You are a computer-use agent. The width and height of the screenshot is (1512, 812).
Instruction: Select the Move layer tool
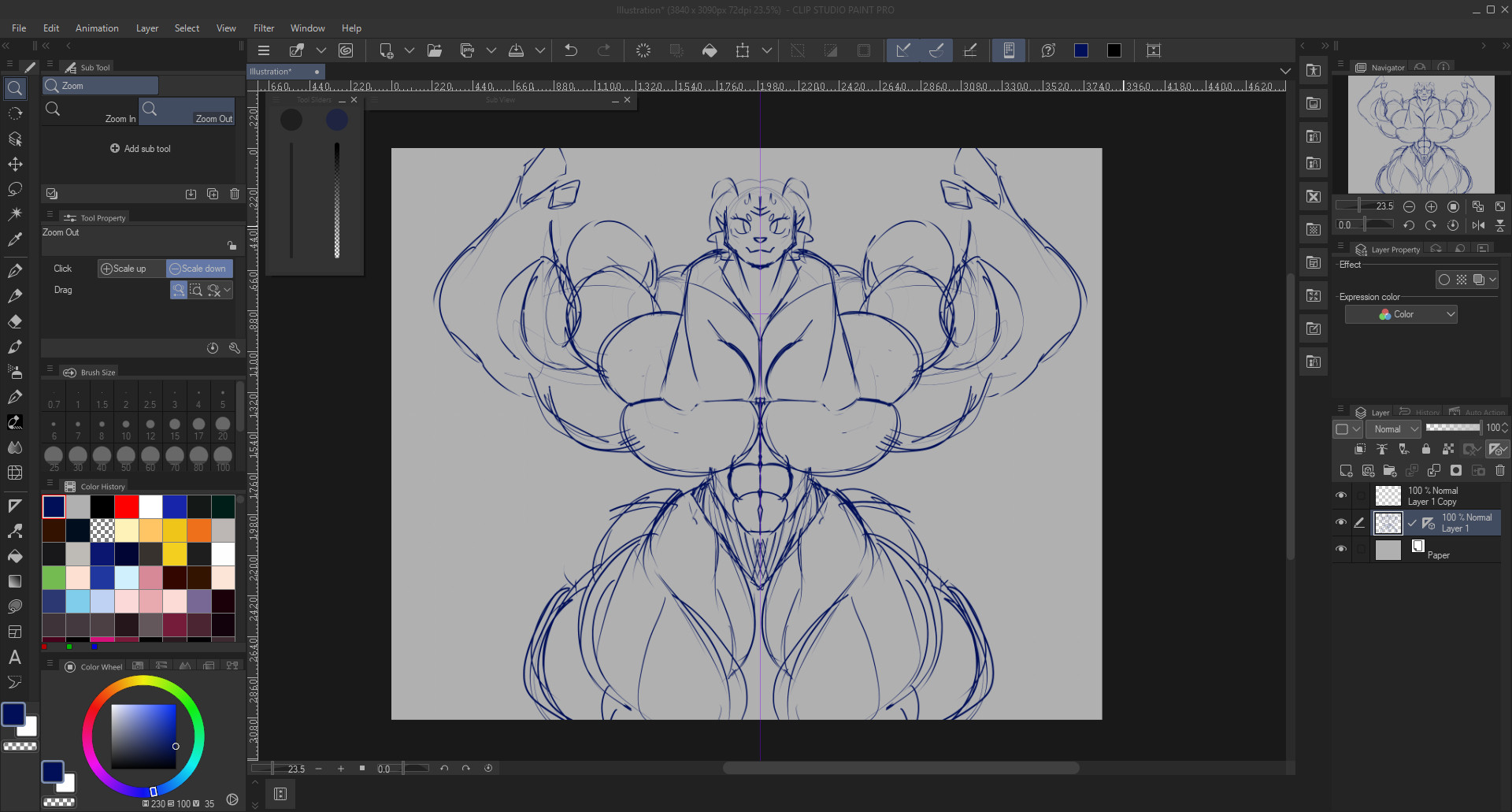point(15,164)
